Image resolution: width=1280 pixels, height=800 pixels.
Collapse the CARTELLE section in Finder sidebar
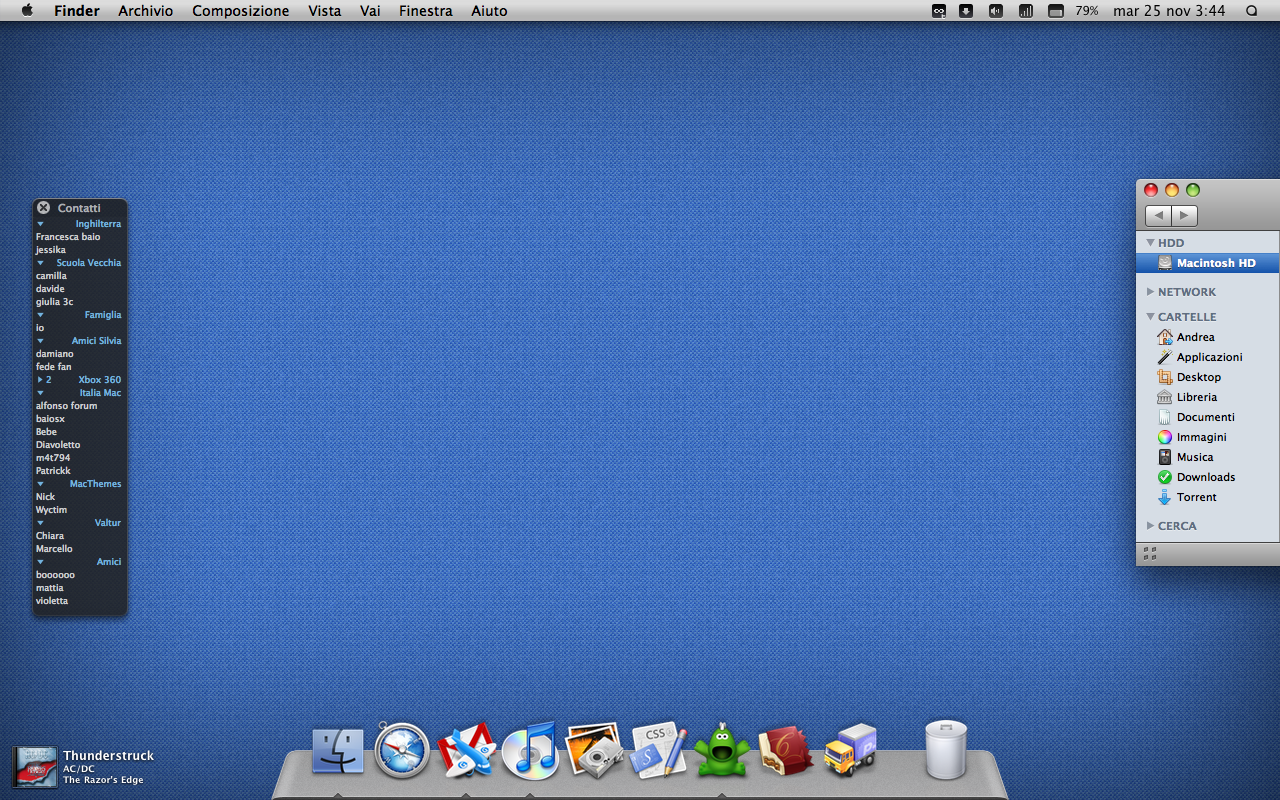[x=1150, y=317]
